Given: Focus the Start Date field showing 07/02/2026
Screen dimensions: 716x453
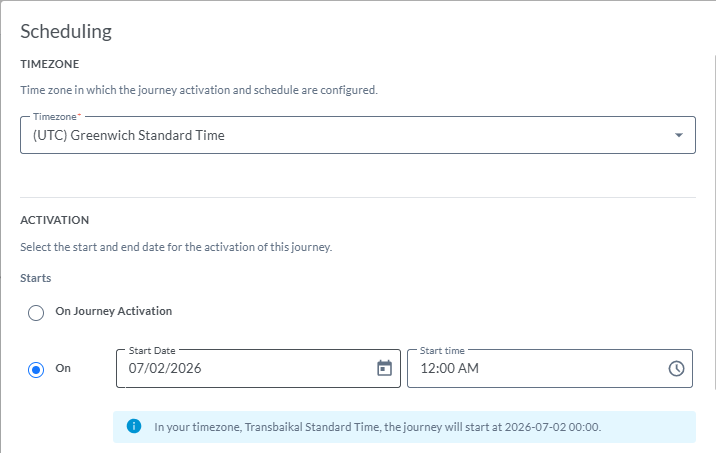Looking at the screenshot, I should [x=258, y=369].
